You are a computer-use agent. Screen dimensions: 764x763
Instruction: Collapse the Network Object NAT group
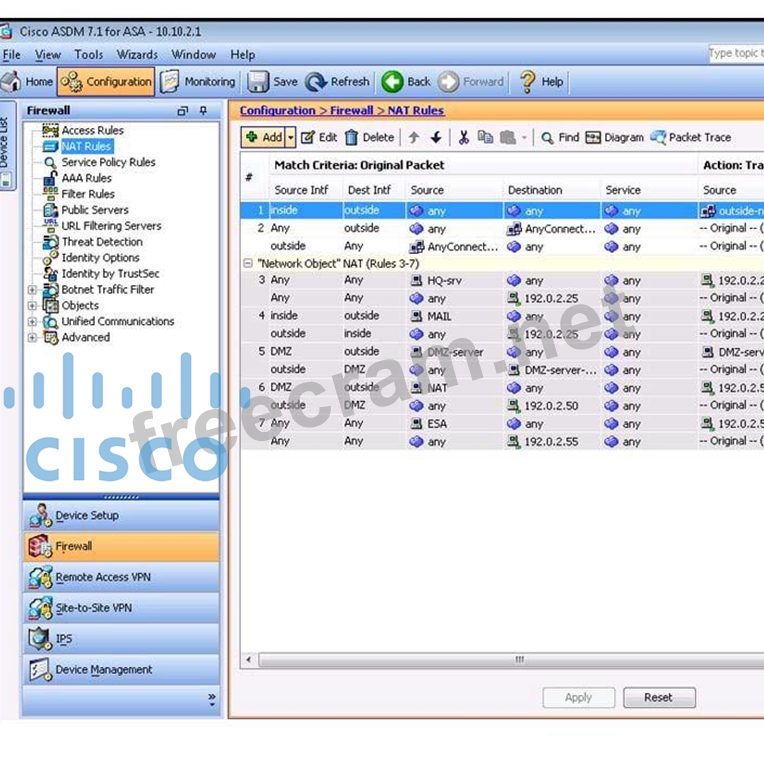[x=248, y=264]
